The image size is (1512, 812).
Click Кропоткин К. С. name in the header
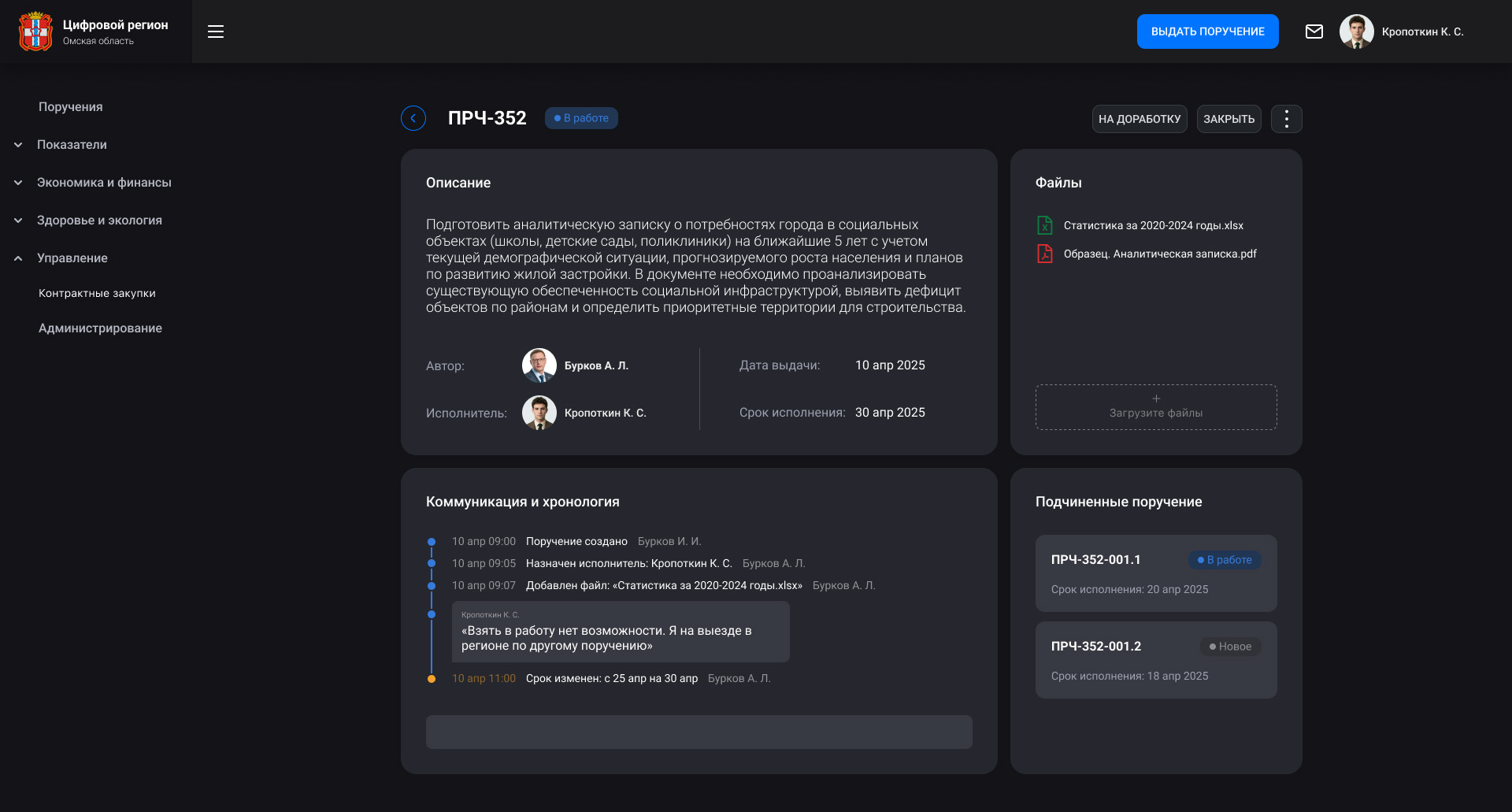[1422, 32]
